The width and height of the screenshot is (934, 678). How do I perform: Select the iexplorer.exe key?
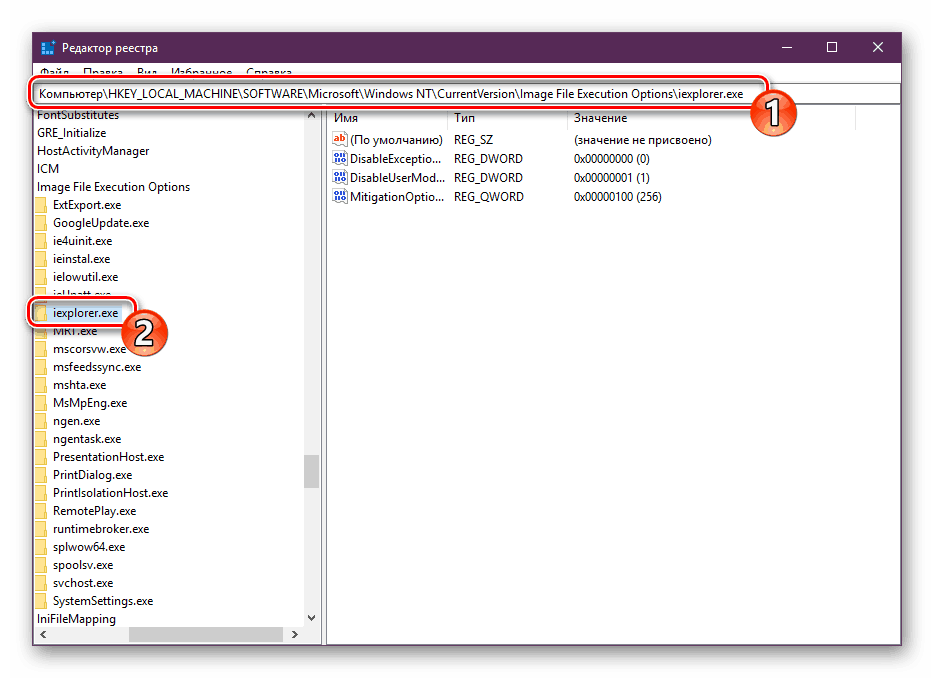click(85, 313)
